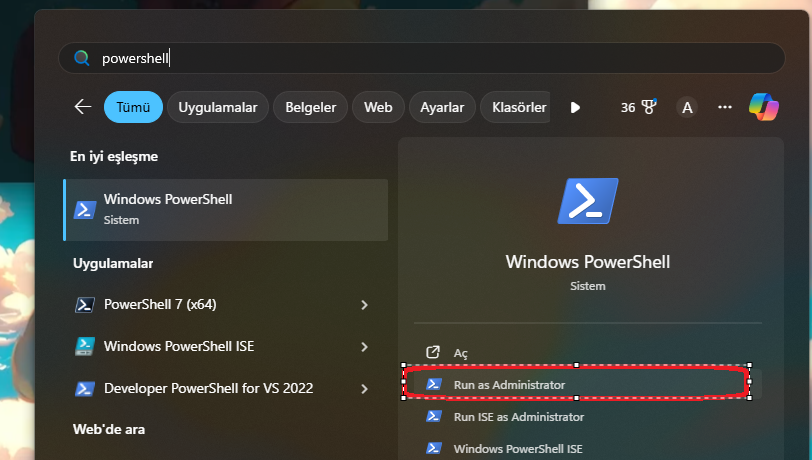Click the Windows PowerShell ISE result icon
Viewport: 812px width, 460px height.
(85, 347)
